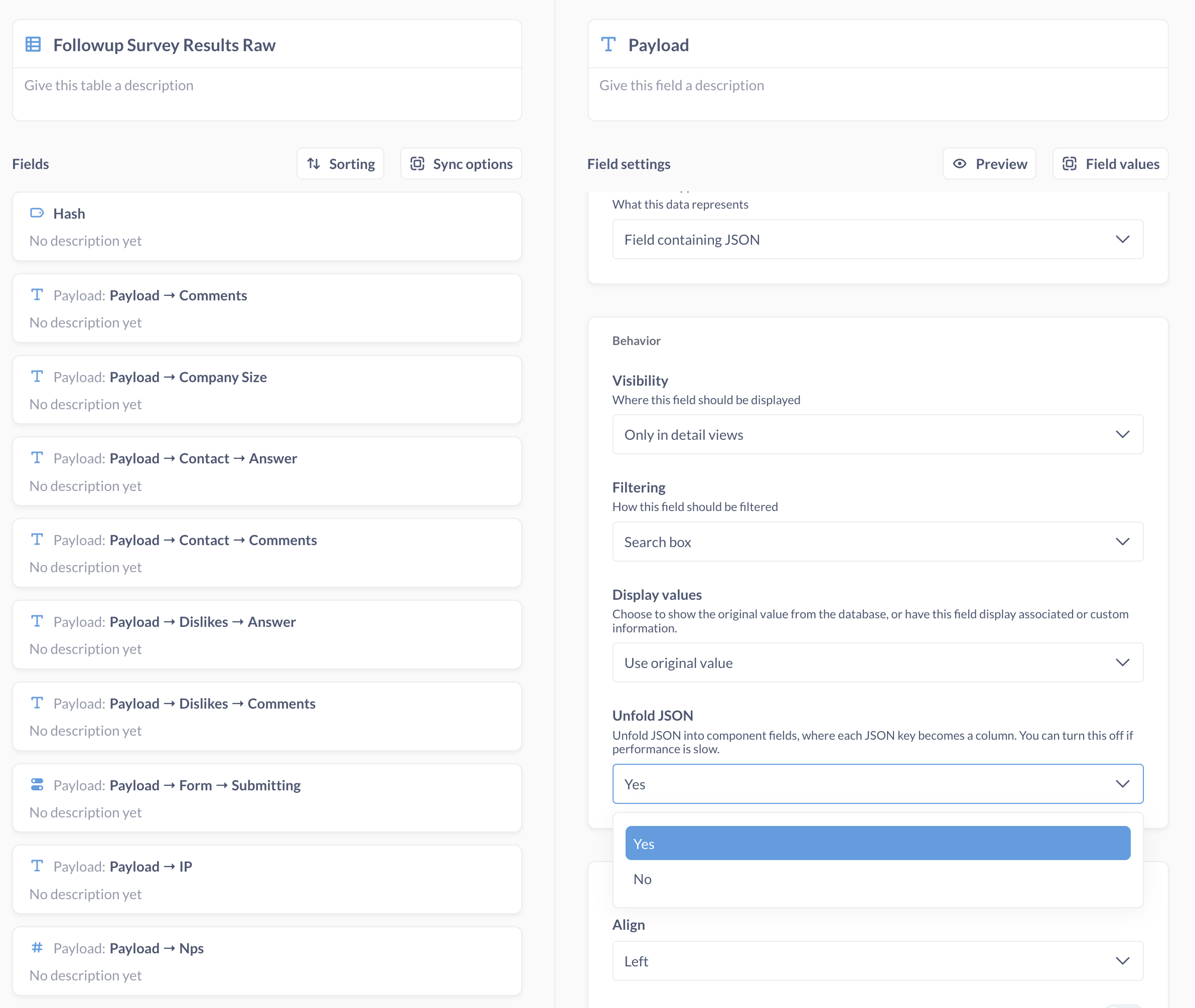Select the highlighted Yes option
This screenshot has width=1195, height=1008.
(877, 843)
